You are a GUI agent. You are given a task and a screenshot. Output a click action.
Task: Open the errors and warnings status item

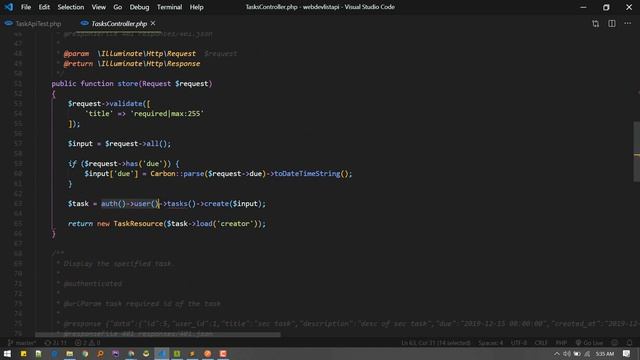pos(87,343)
